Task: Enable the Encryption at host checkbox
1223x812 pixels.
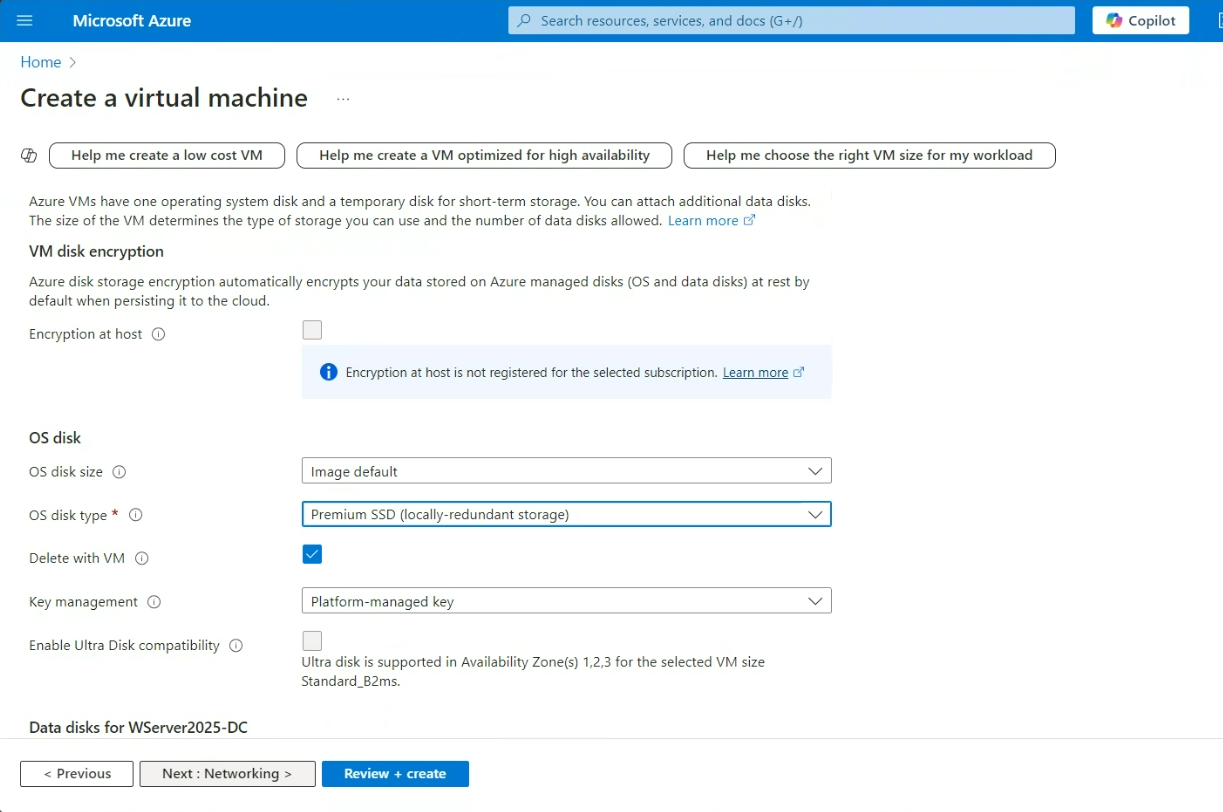Action: coord(312,330)
